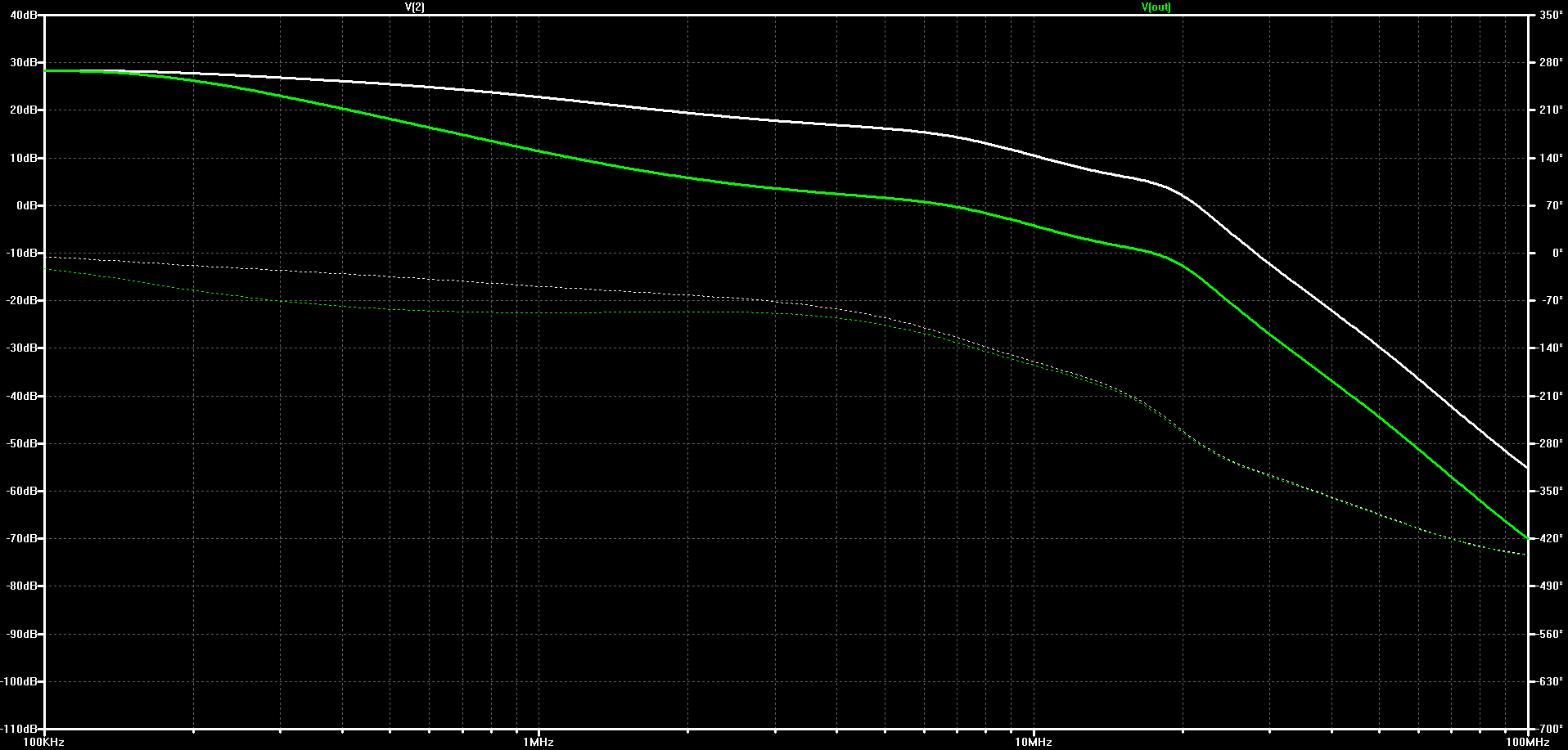Image resolution: width=1568 pixels, height=750 pixels.
Task: Click the -700° phase axis label
Action: [x=1548, y=728]
